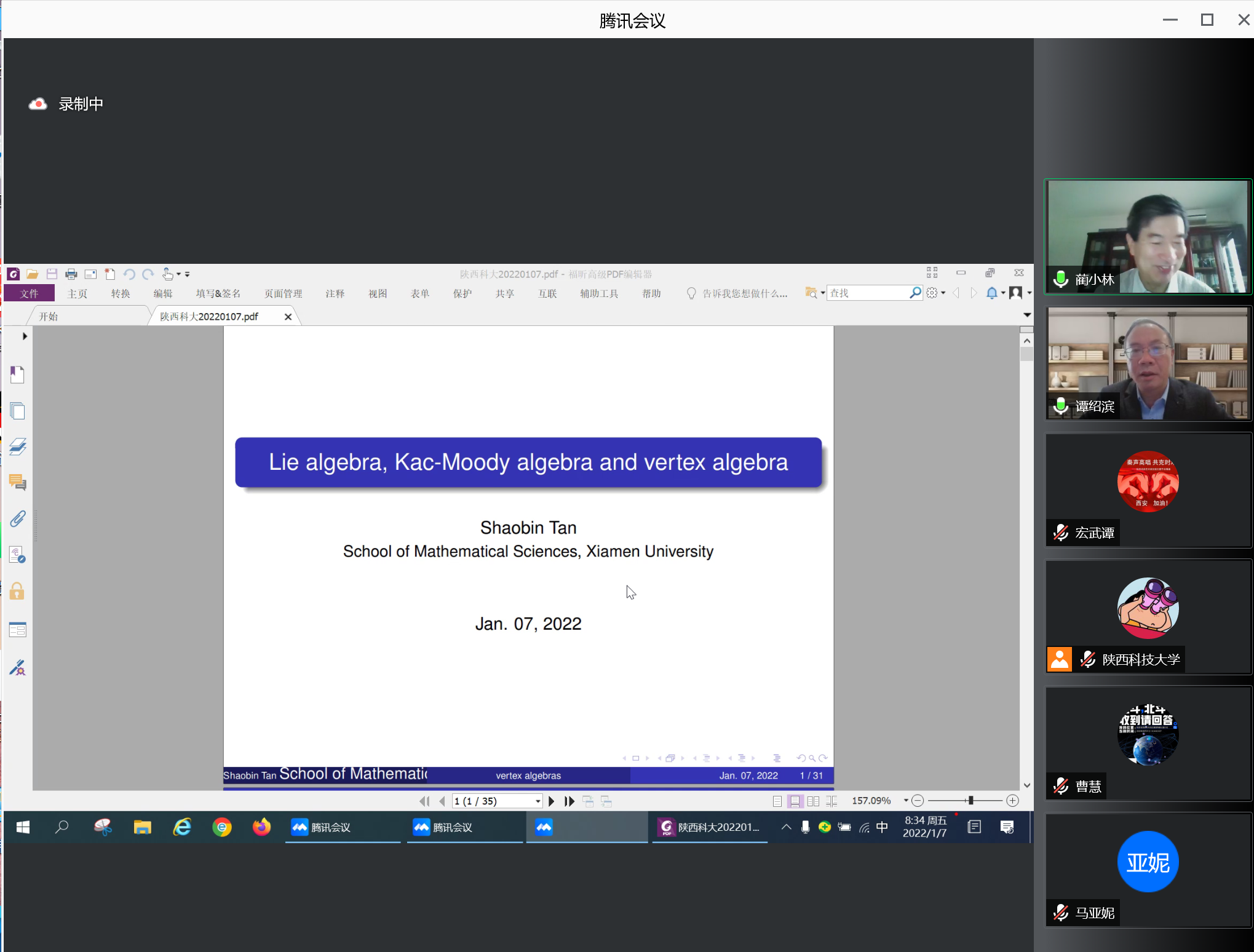Viewport: 1254px width, 952px height.
Task: Toggle continuous page view mode
Action: tap(795, 801)
